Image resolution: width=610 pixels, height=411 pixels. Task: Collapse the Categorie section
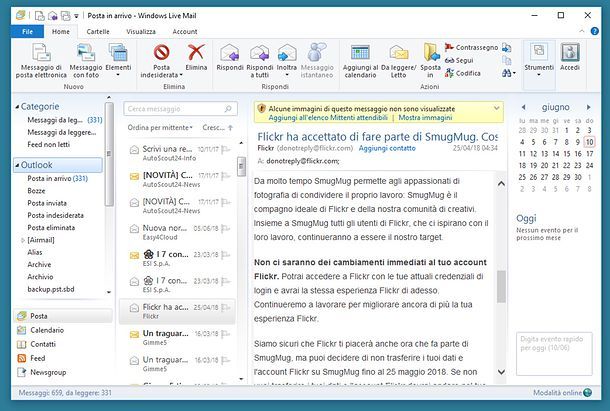coord(17,107)
